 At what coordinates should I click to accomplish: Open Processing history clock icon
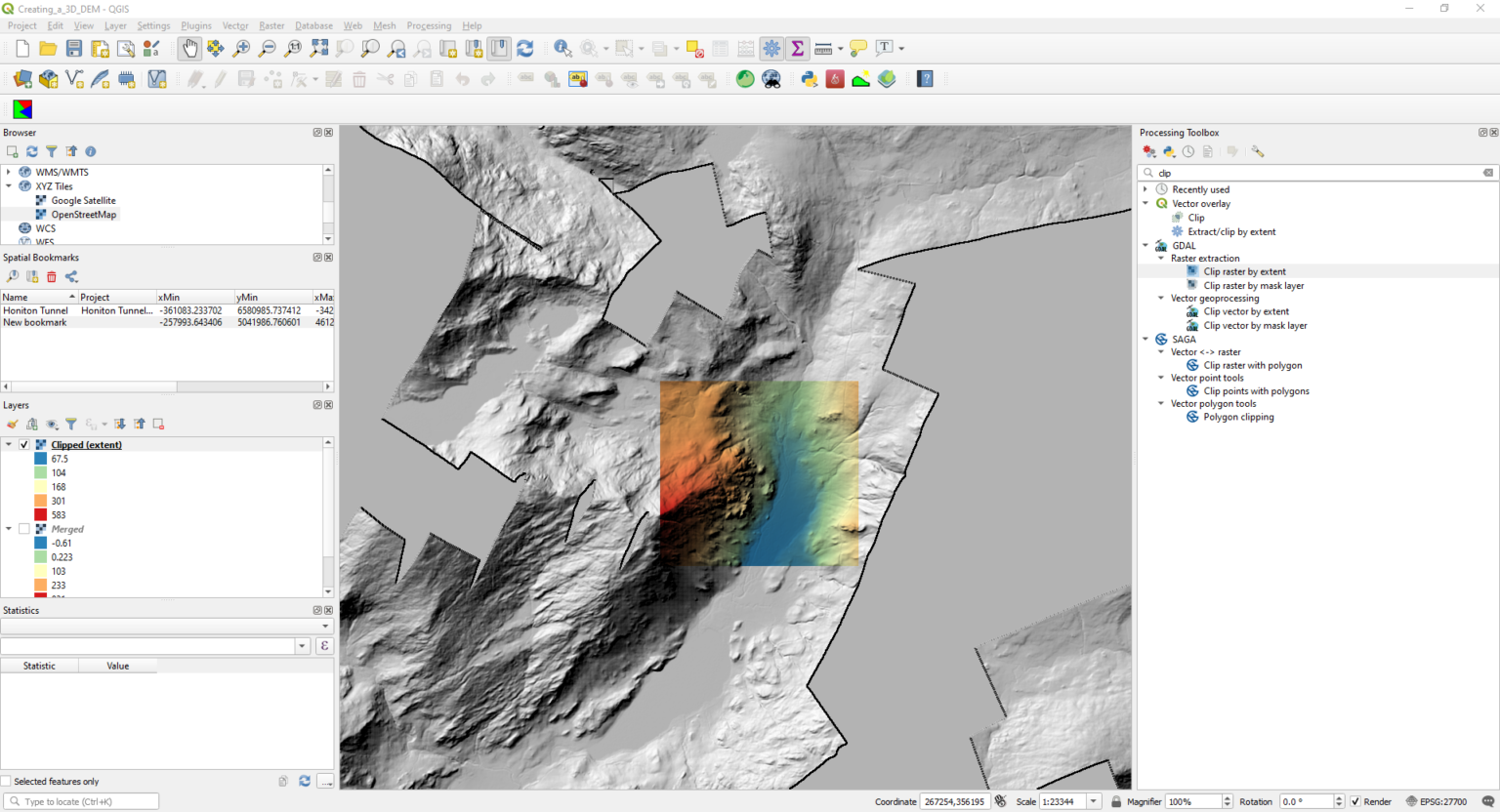pos(1188,151)
